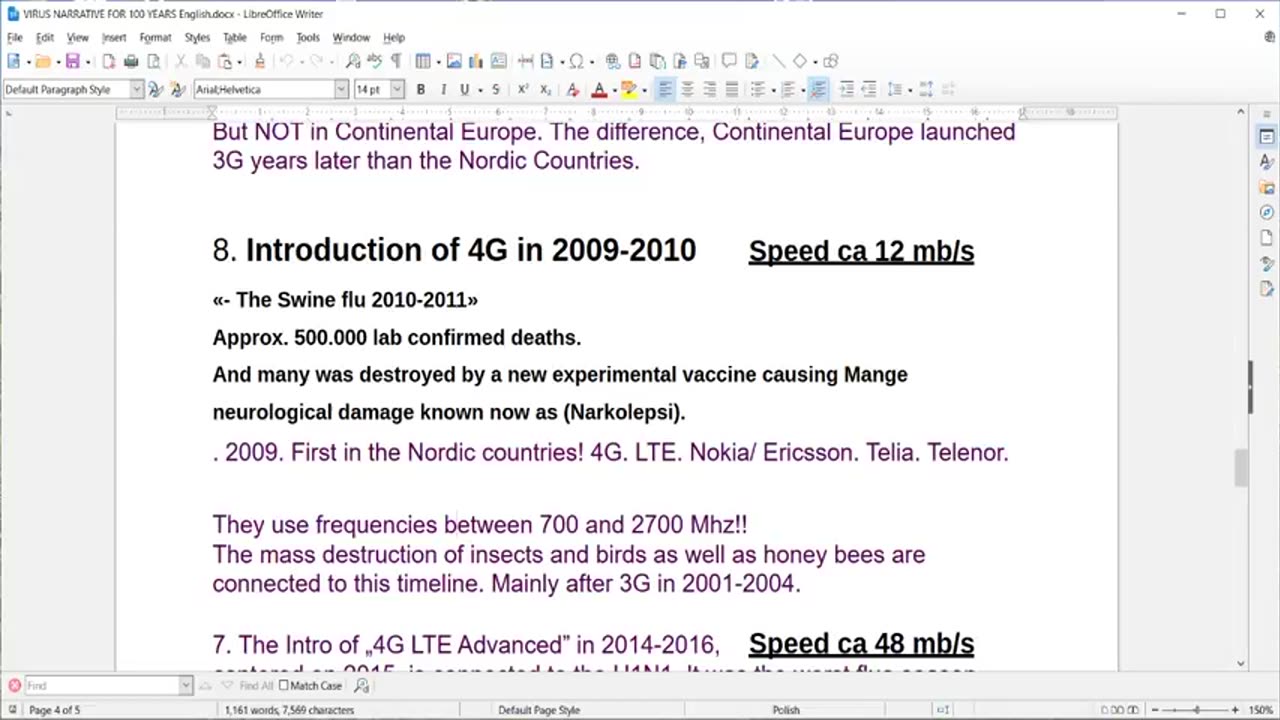Image resolution: width=1280 pixels, height=720 pixels.
Task: Apply the red font color swatch
Action: [599, 89]
